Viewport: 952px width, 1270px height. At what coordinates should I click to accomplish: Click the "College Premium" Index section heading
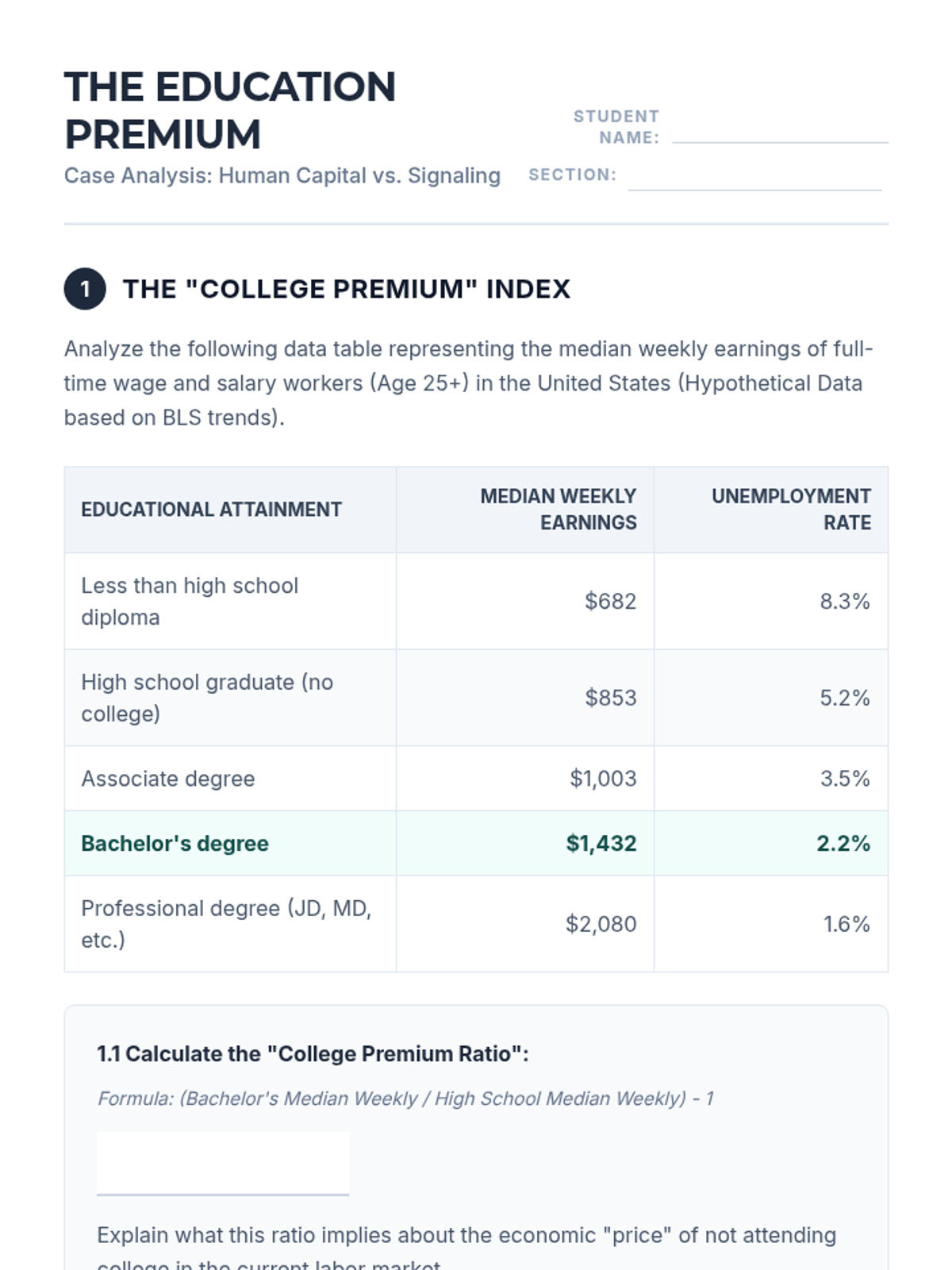click(x=347, y=289)
